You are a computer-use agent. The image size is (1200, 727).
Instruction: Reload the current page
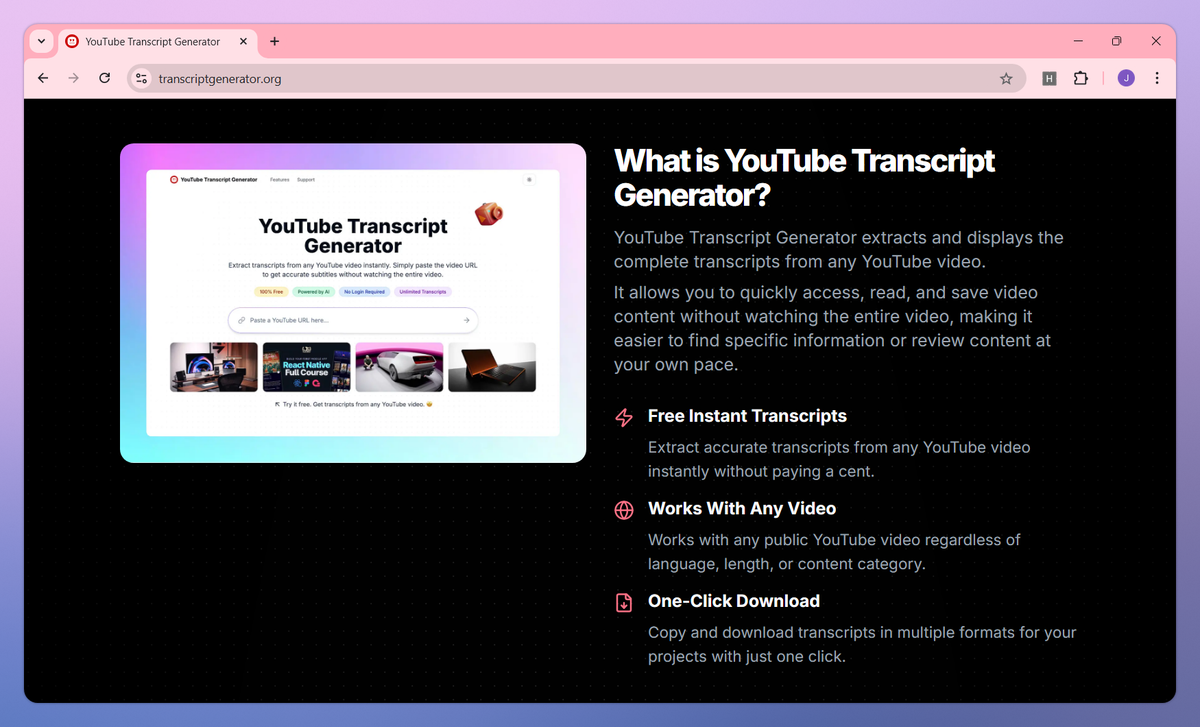(x=104, y=78)
